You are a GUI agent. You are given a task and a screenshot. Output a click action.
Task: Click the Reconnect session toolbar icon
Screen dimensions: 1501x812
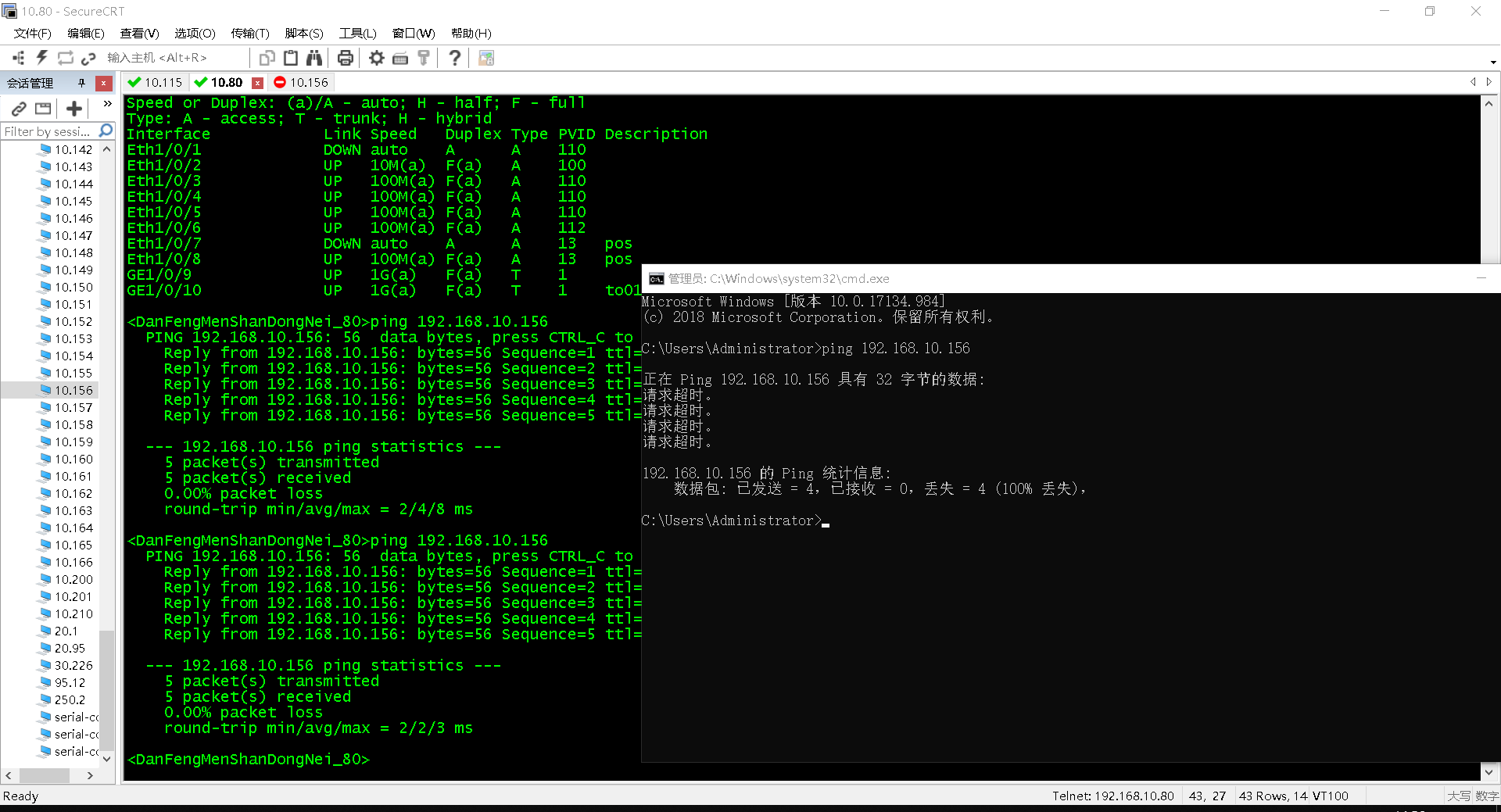click(x=66, y=58)
